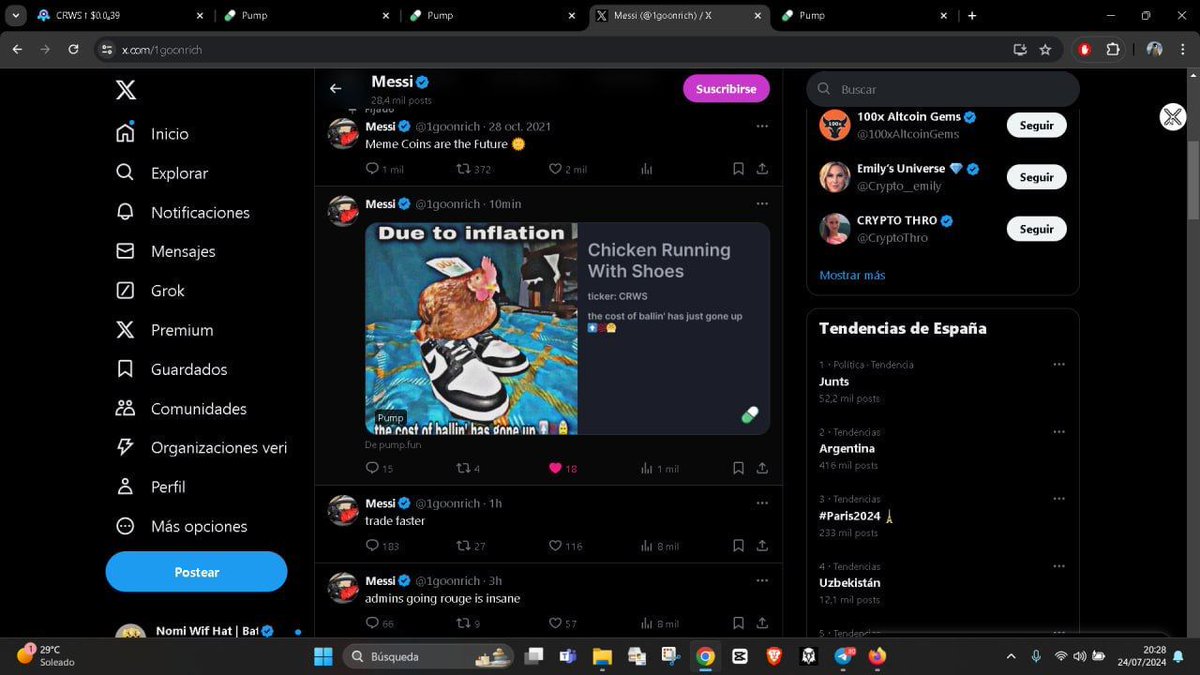
Task: Open Chrome tab search dropdown arrow
Action: [14, 15]
